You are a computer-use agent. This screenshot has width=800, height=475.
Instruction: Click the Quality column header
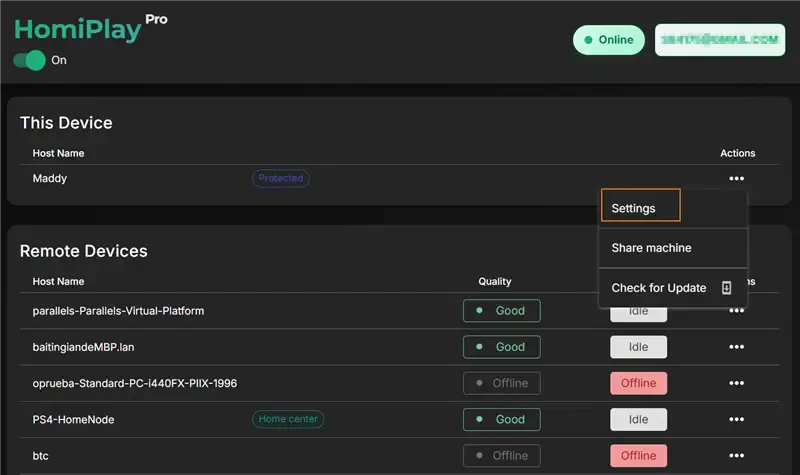point(494,281)
